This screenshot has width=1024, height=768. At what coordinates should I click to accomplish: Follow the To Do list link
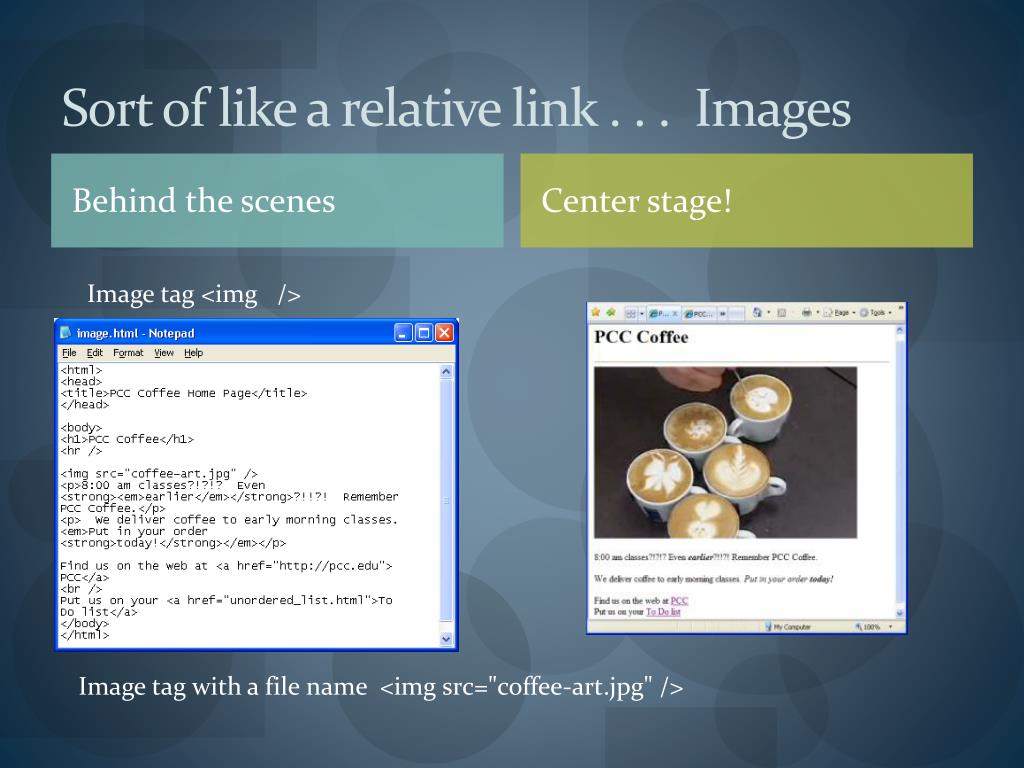click(663, 612)
